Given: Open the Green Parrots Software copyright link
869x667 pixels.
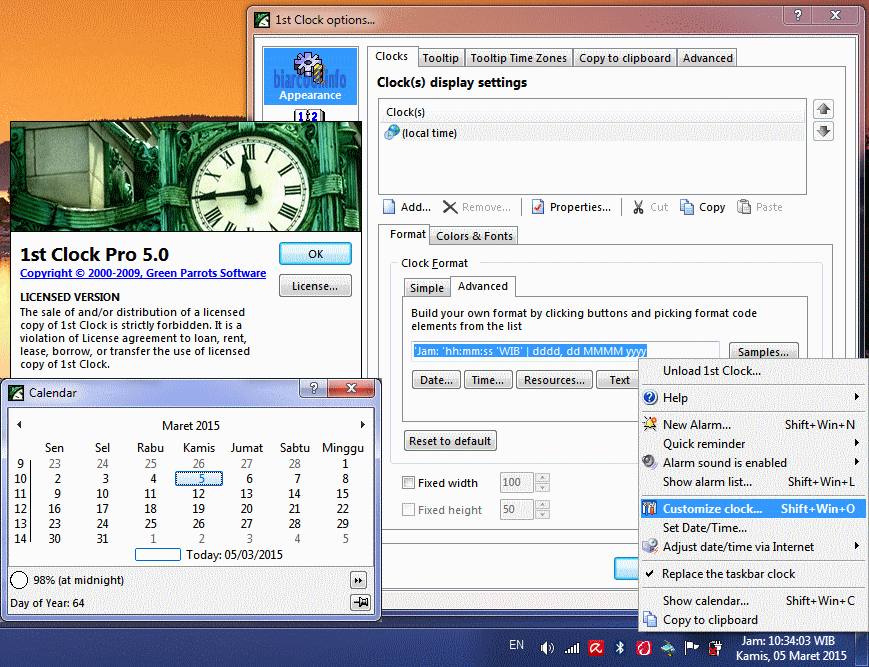Looking at the screenshot, I should click(143, 272).
